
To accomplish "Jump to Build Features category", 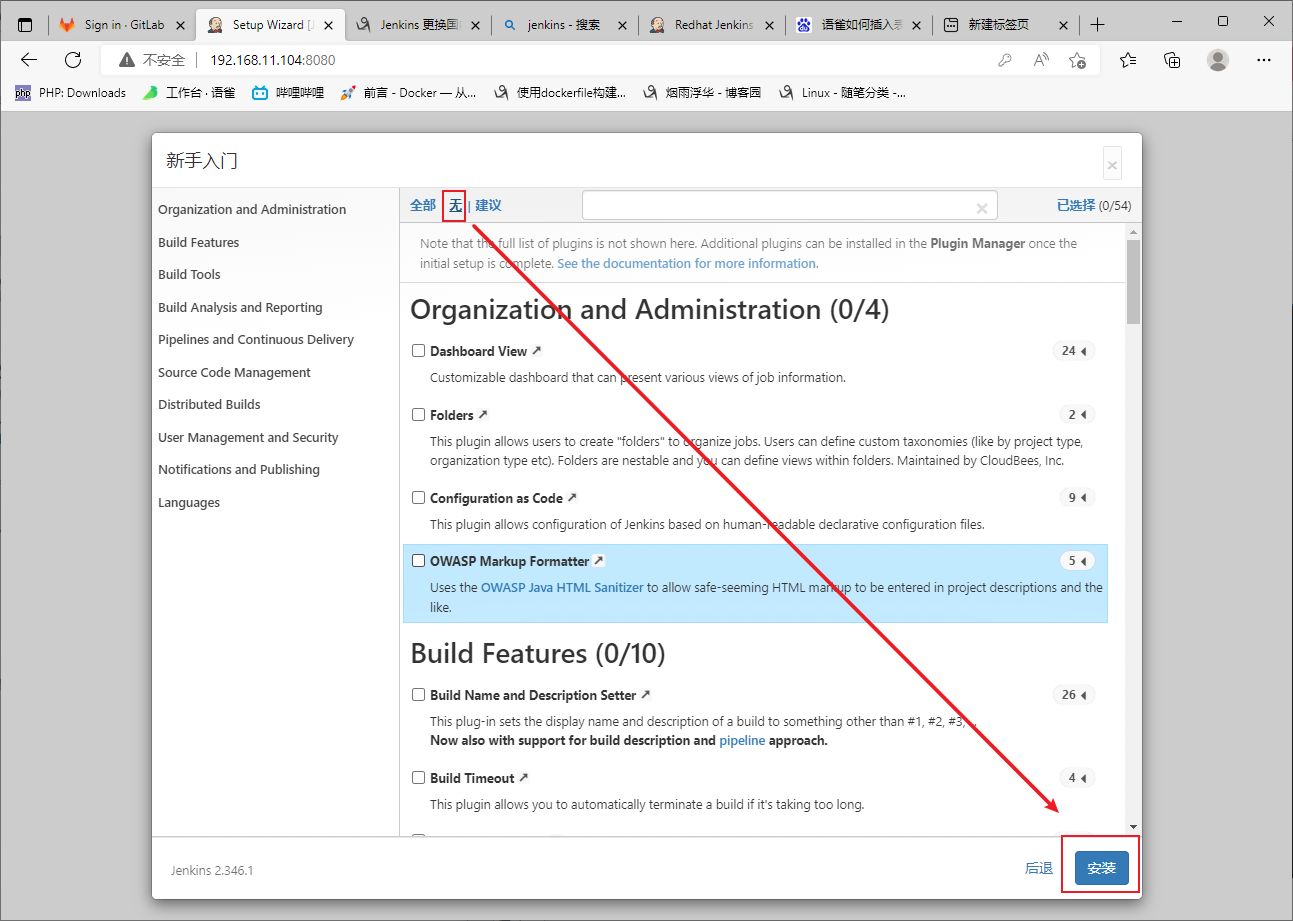I will pos(198,242).
